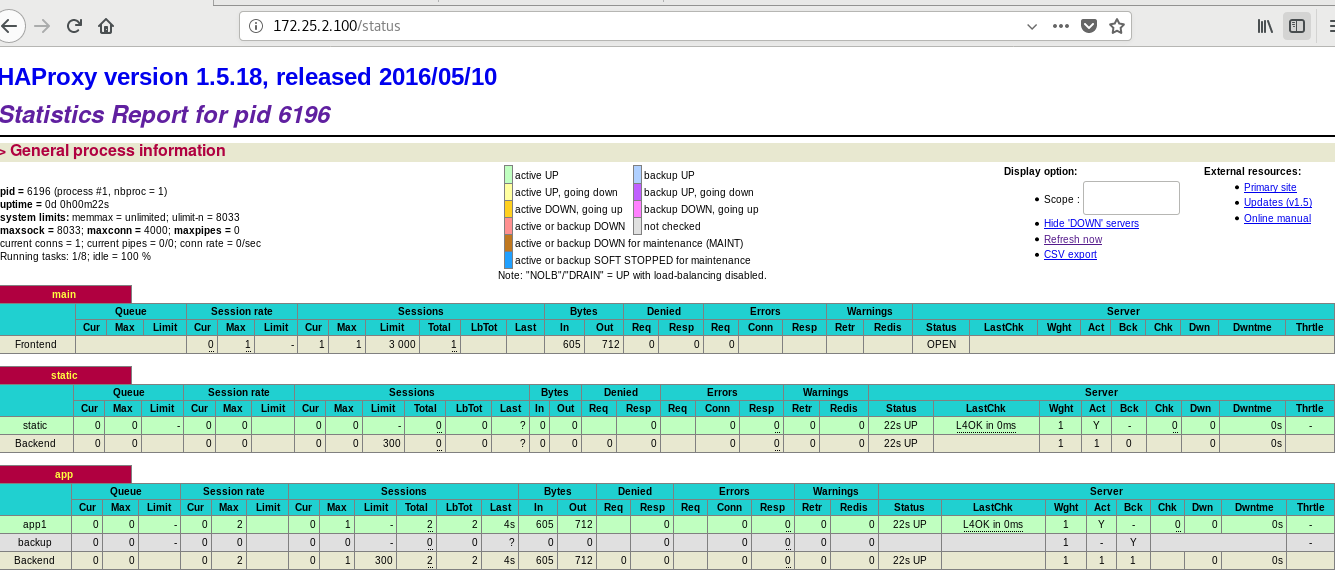
Task: Click the Statistics Report for pid 6196 heading
Action: click(x=165, y=115)
